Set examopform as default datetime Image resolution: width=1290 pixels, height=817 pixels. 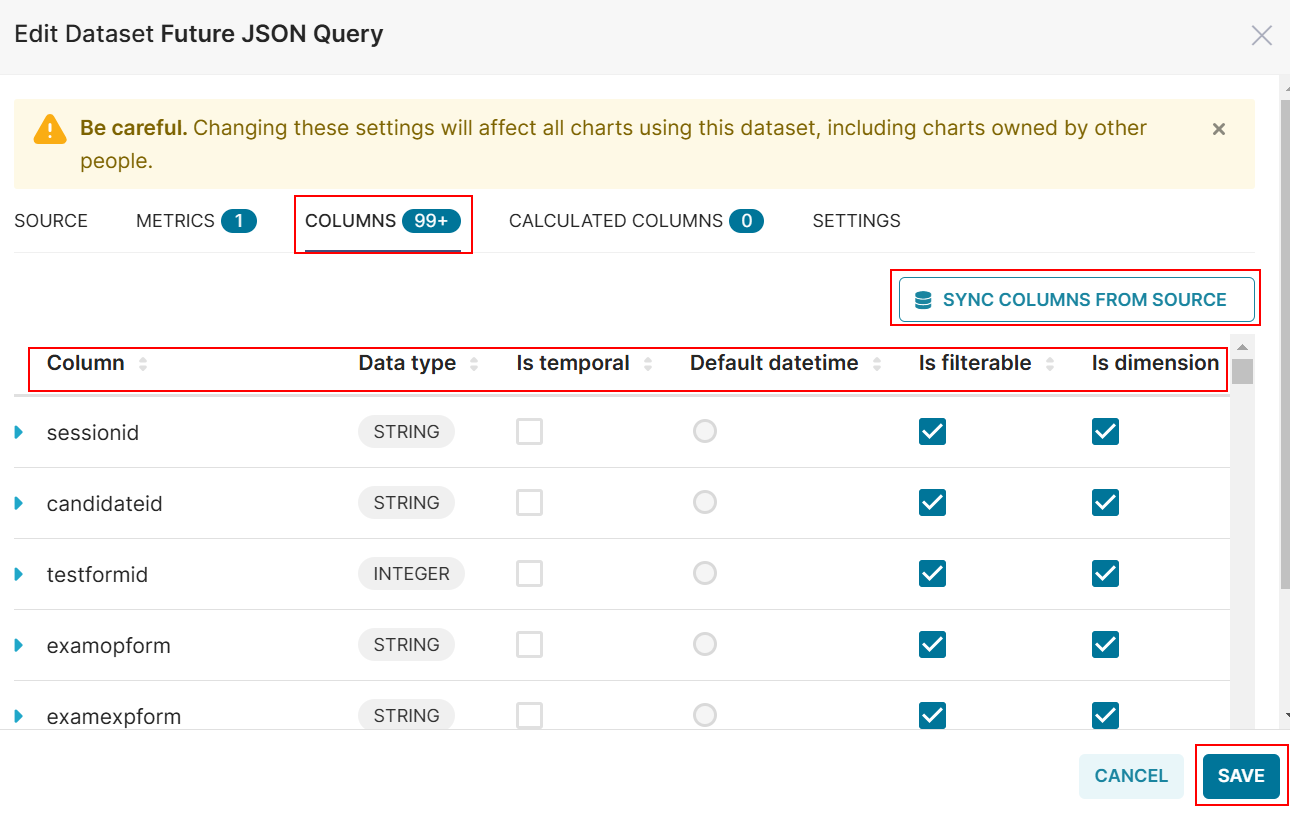[705, 645]
